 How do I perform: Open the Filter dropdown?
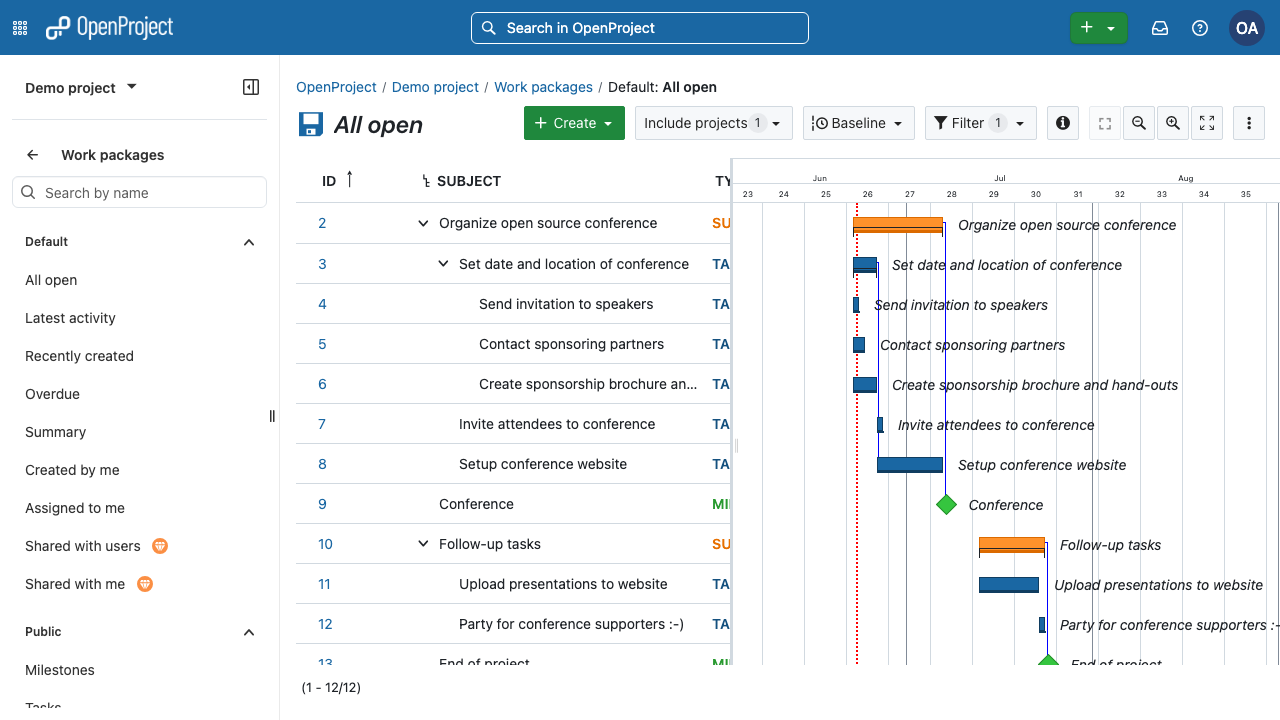981,123
